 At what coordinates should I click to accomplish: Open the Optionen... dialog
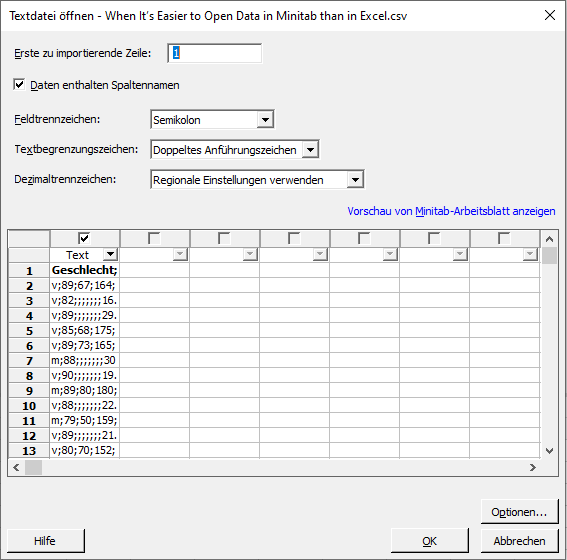coord(519,512)
